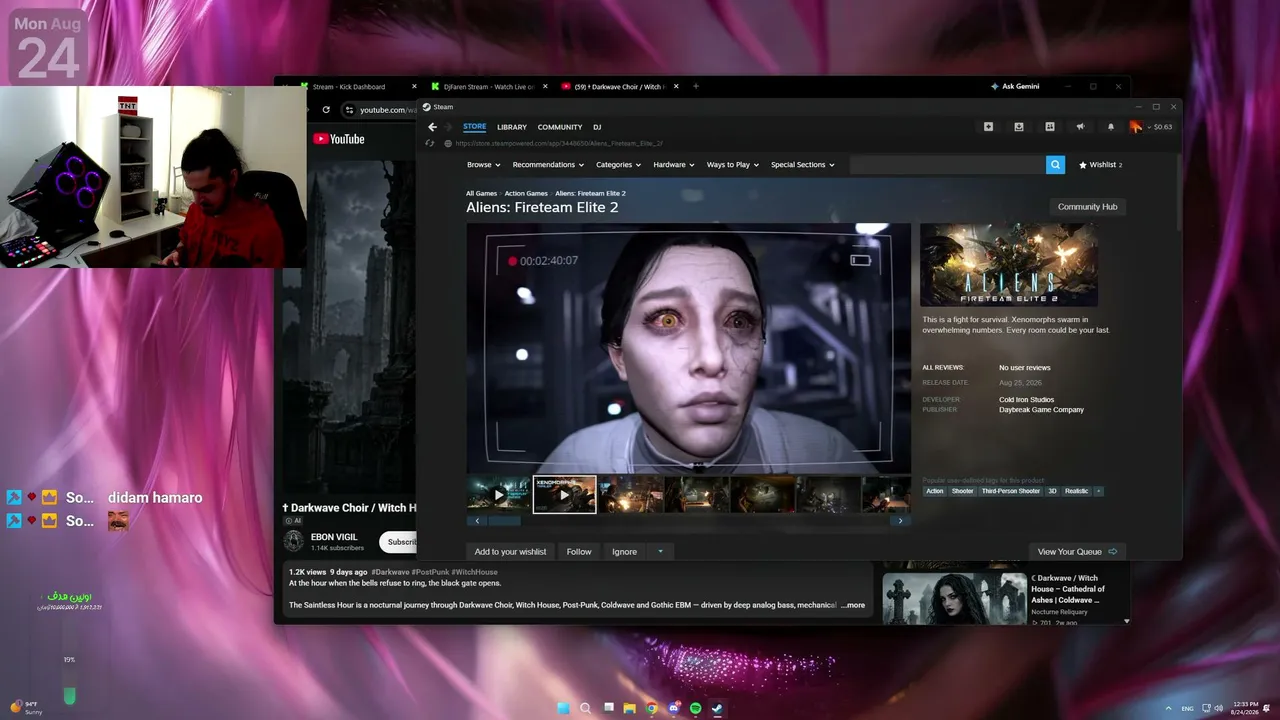Go back in Steam store navigation
Image resolution: width=1280 pixels, height=720 pixels.
(432, 127)
